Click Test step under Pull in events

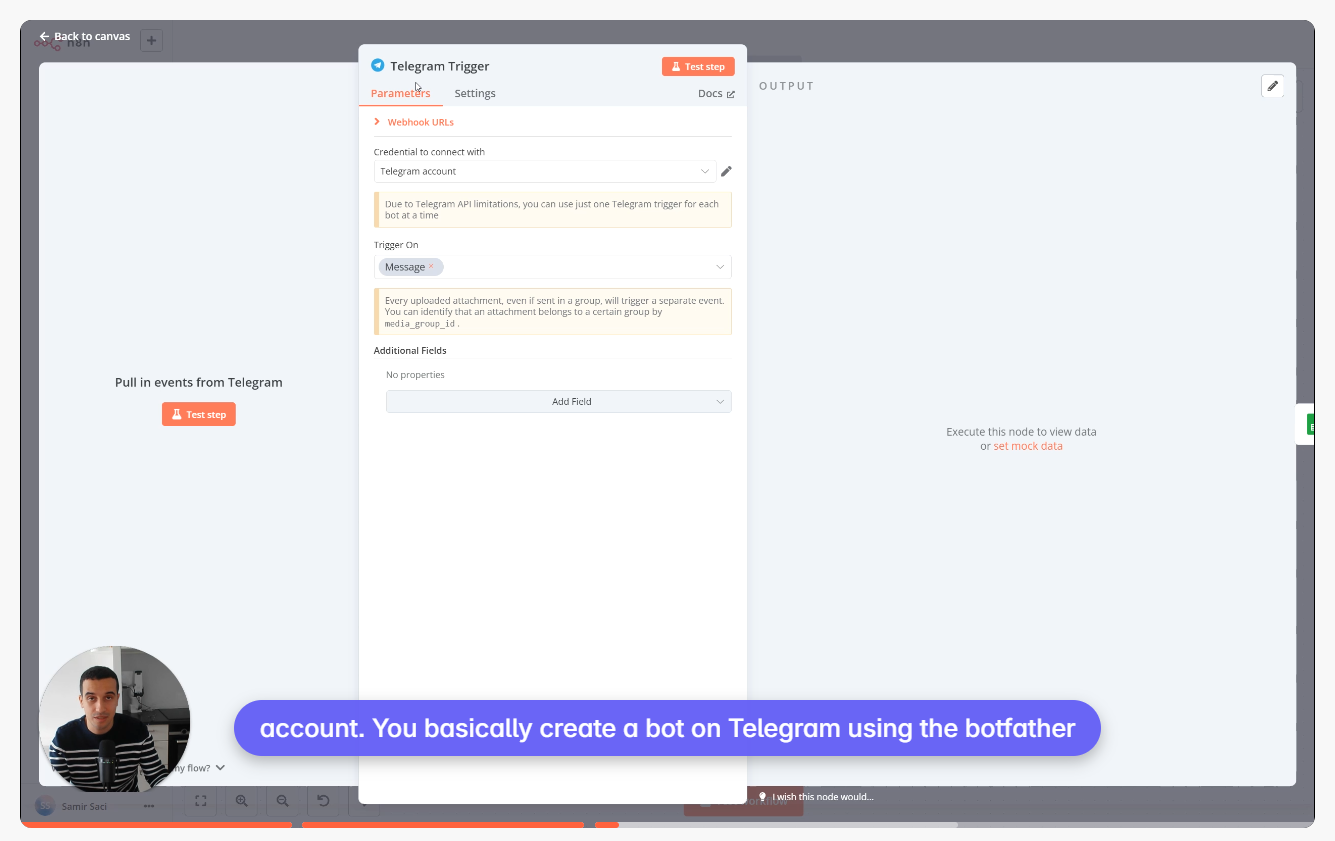click(x=199, y=414)
